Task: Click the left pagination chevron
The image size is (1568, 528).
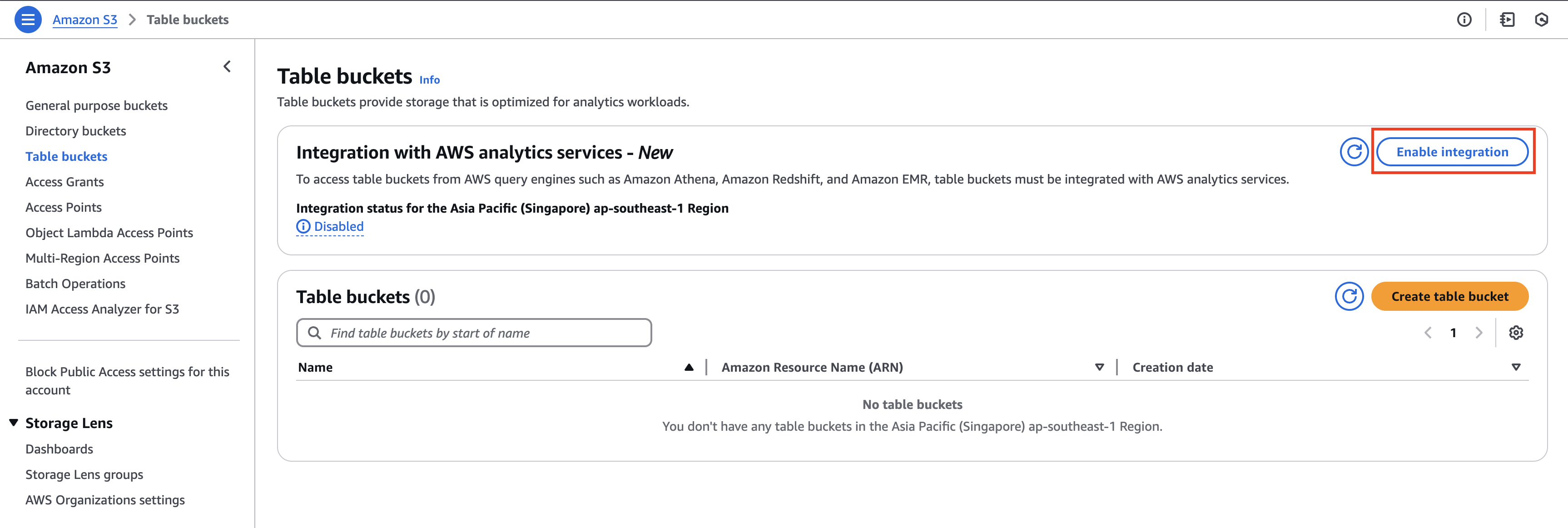Action: coord(1429,333)
